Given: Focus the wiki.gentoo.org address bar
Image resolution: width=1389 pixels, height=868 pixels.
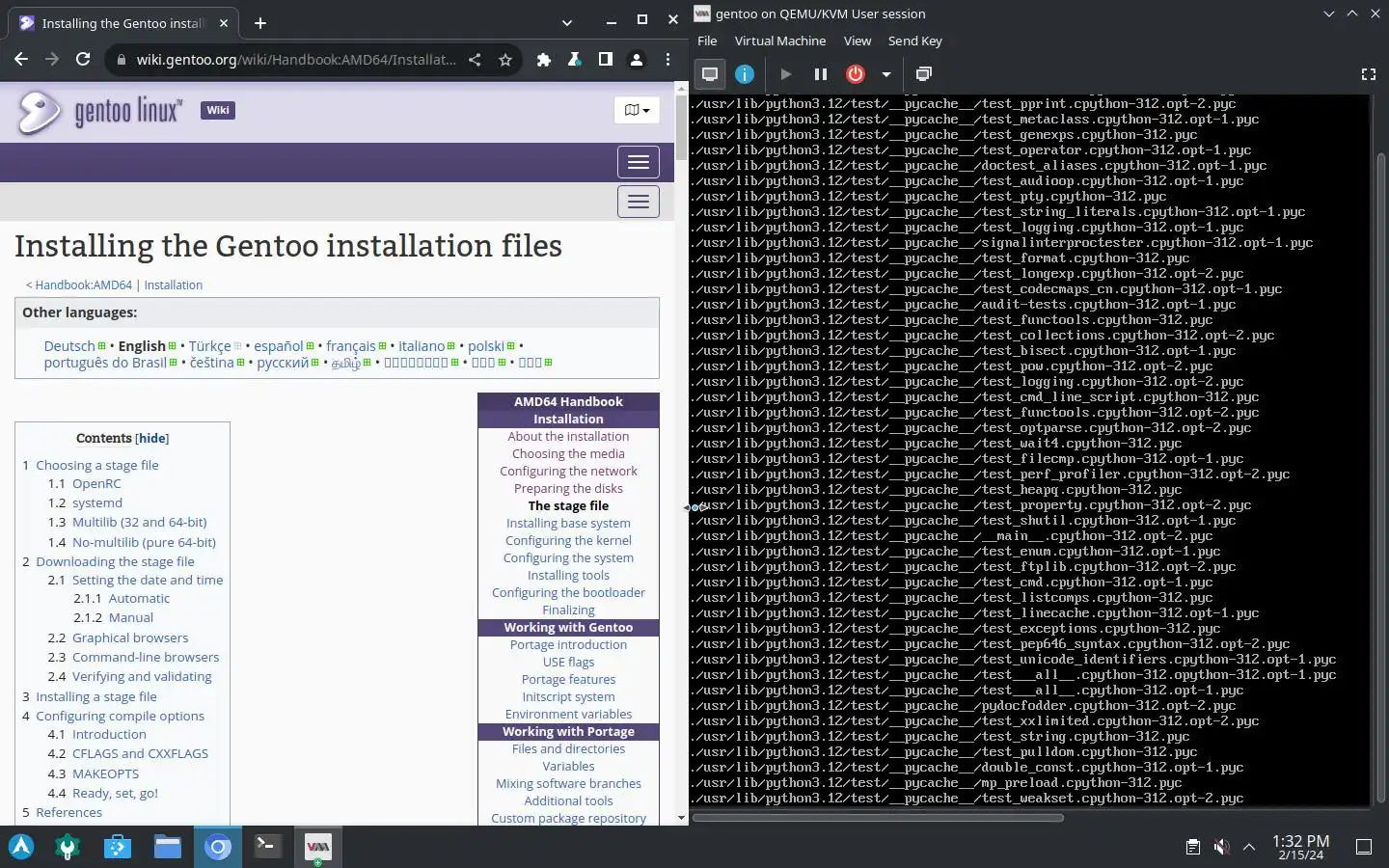Looking at the screenshot, I should pos(296,60).
